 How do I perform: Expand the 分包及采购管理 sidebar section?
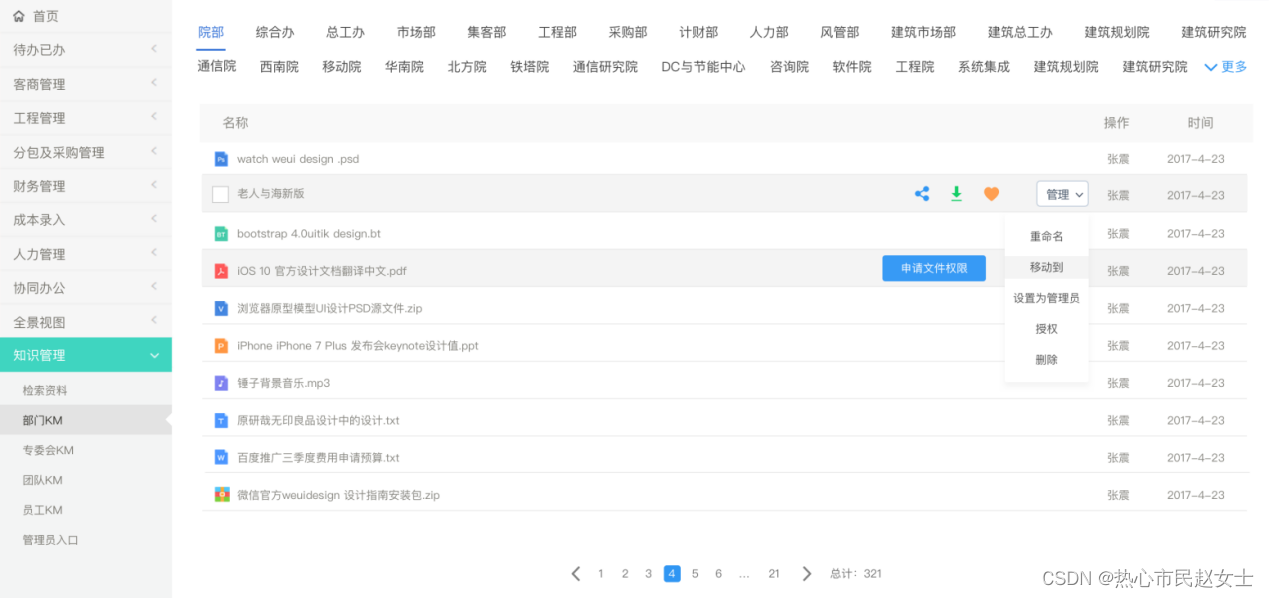coord(86,152)
